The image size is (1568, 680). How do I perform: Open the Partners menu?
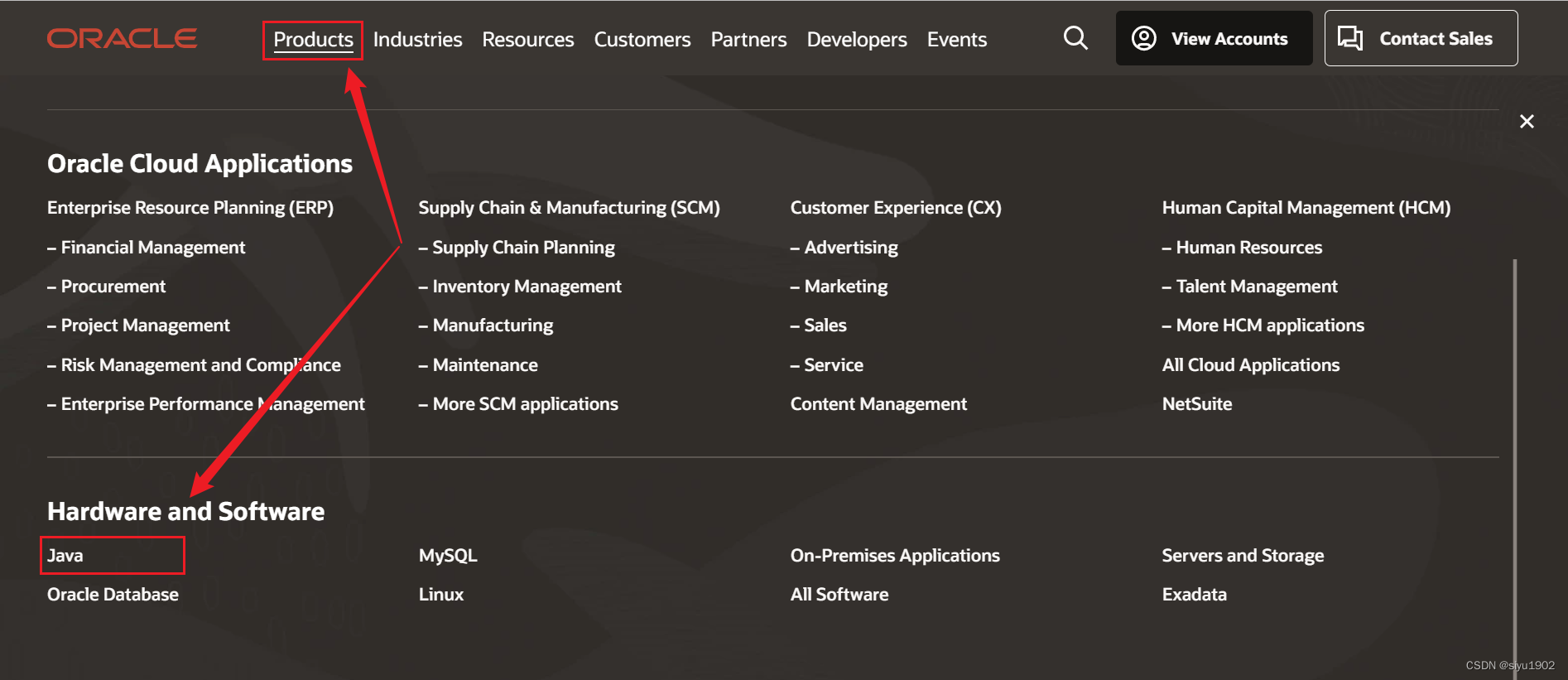coord(748,40)
